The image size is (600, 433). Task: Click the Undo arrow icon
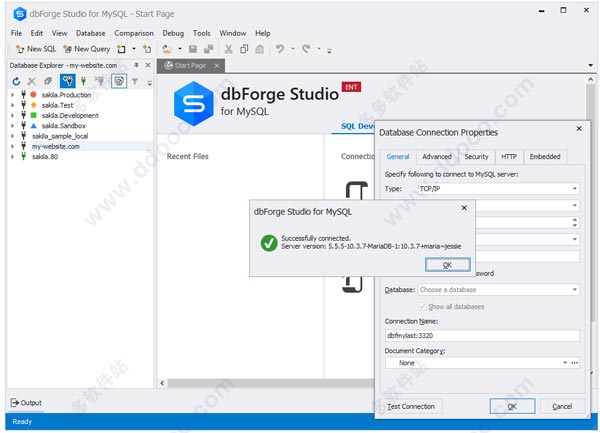[280, 49]
